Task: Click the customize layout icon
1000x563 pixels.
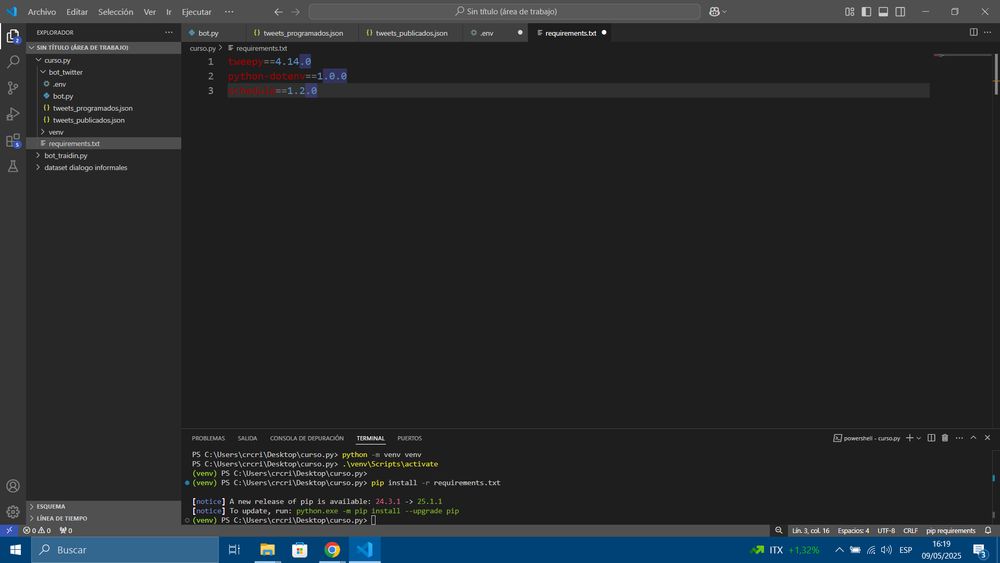Action: [849, 11]
